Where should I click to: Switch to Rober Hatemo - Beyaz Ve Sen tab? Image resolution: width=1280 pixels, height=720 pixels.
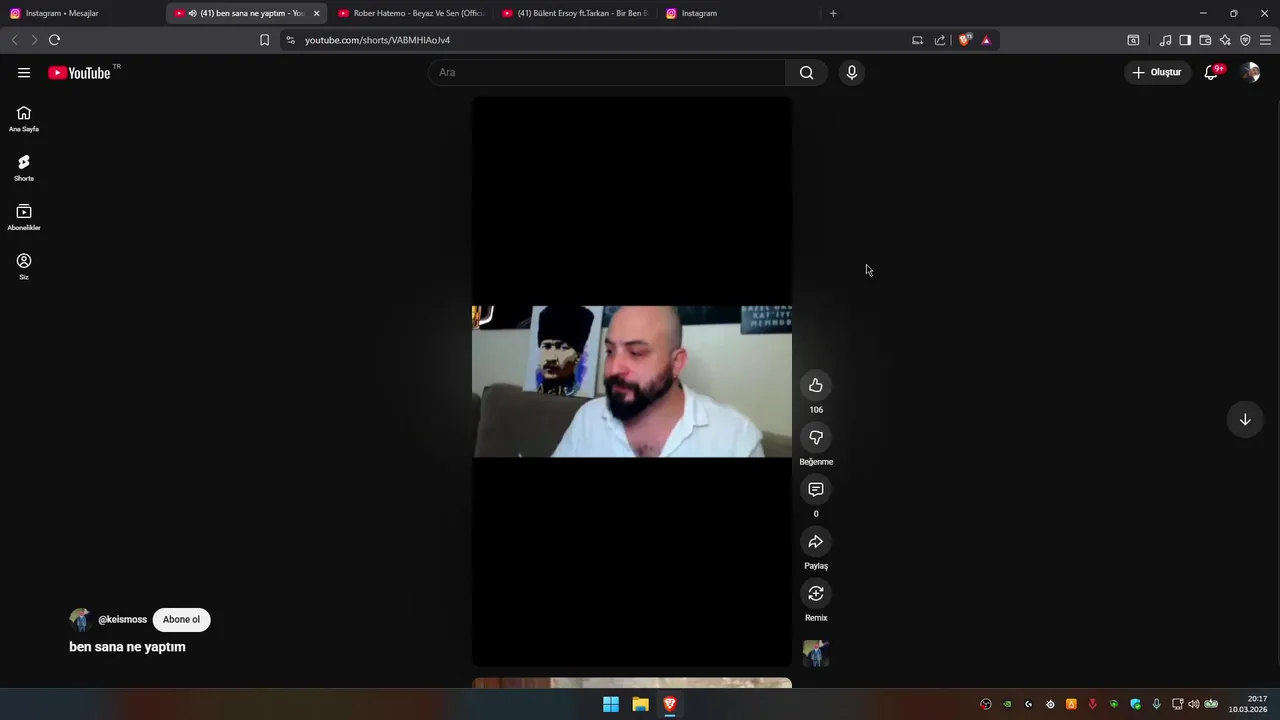click(411, 13)
